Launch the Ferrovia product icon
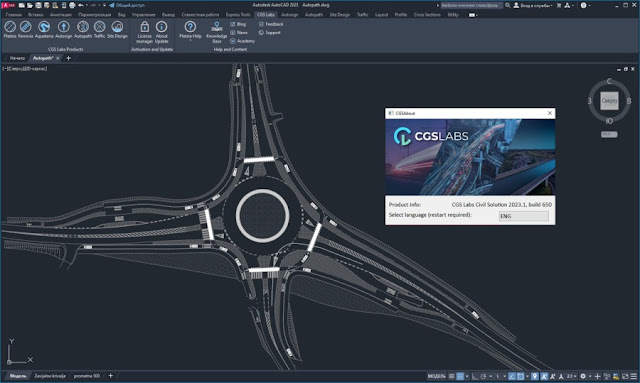Viewport: 640px width, 383px height. (x=25, y=27)
